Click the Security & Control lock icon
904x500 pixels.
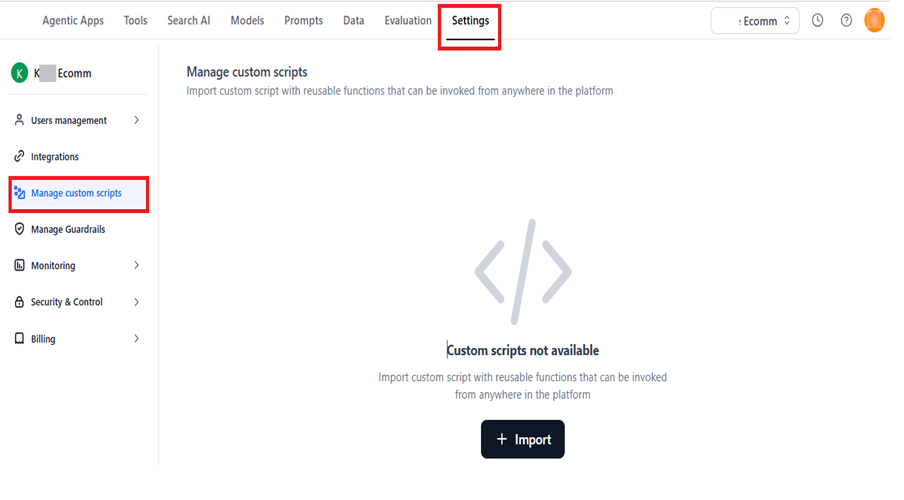pyautogui.click(x=19, y=302)
